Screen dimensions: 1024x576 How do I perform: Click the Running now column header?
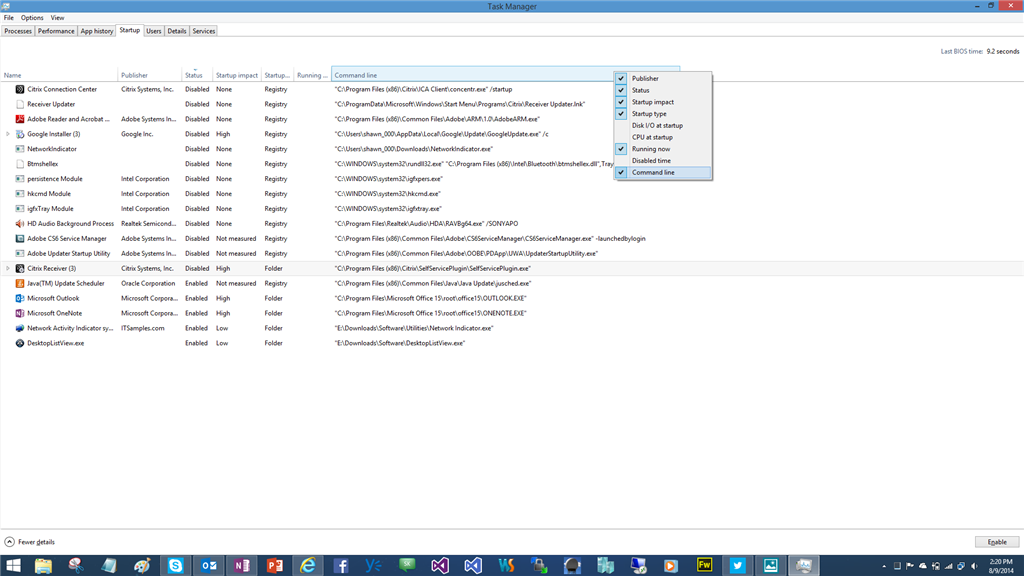[x=313, y=75]
